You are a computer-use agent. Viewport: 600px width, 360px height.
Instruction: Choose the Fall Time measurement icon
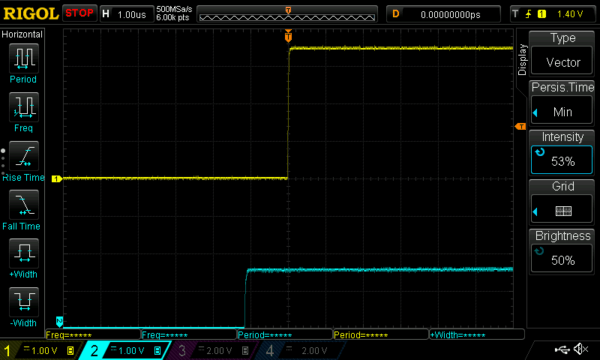click(x=24, y=204)
